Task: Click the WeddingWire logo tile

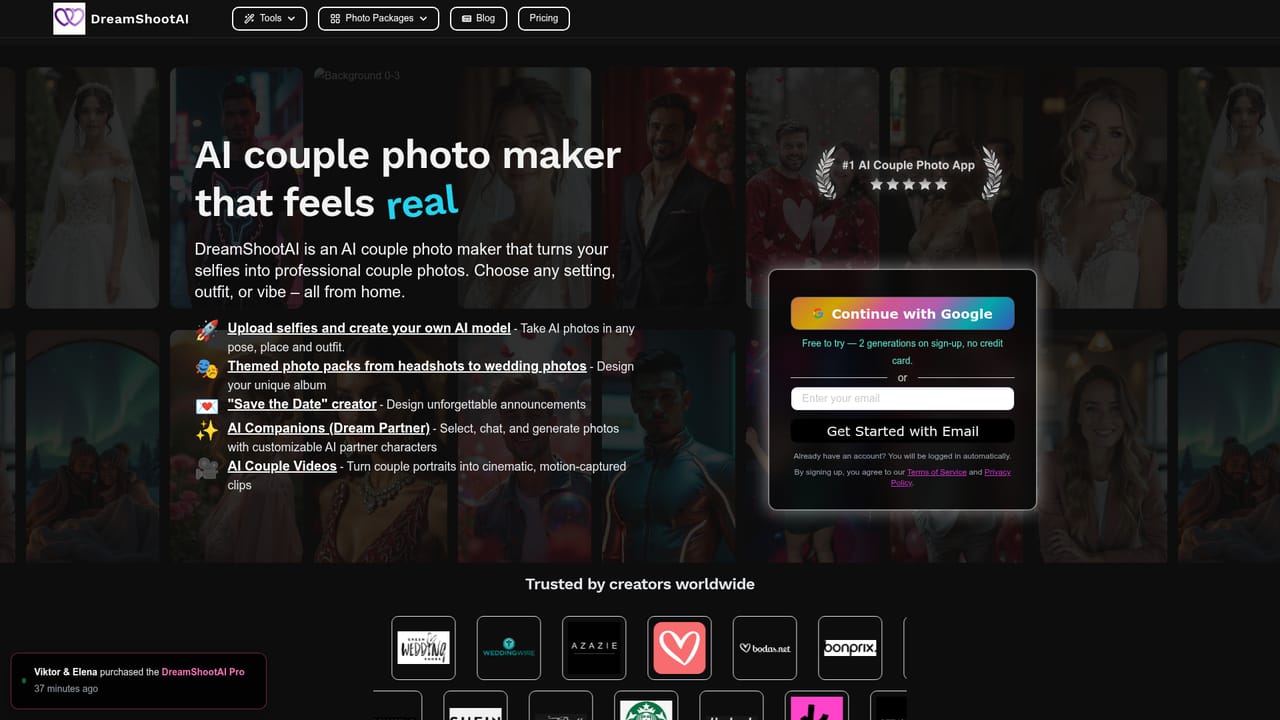Action: 509,648
